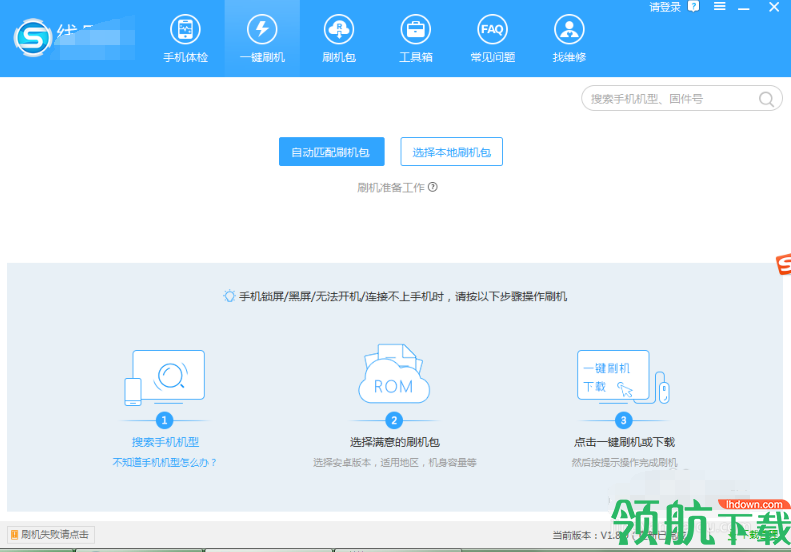This screenshot has width=791, height=552.
Task: Click the step 1 search device illustration
Action: (x=164, y=377)
